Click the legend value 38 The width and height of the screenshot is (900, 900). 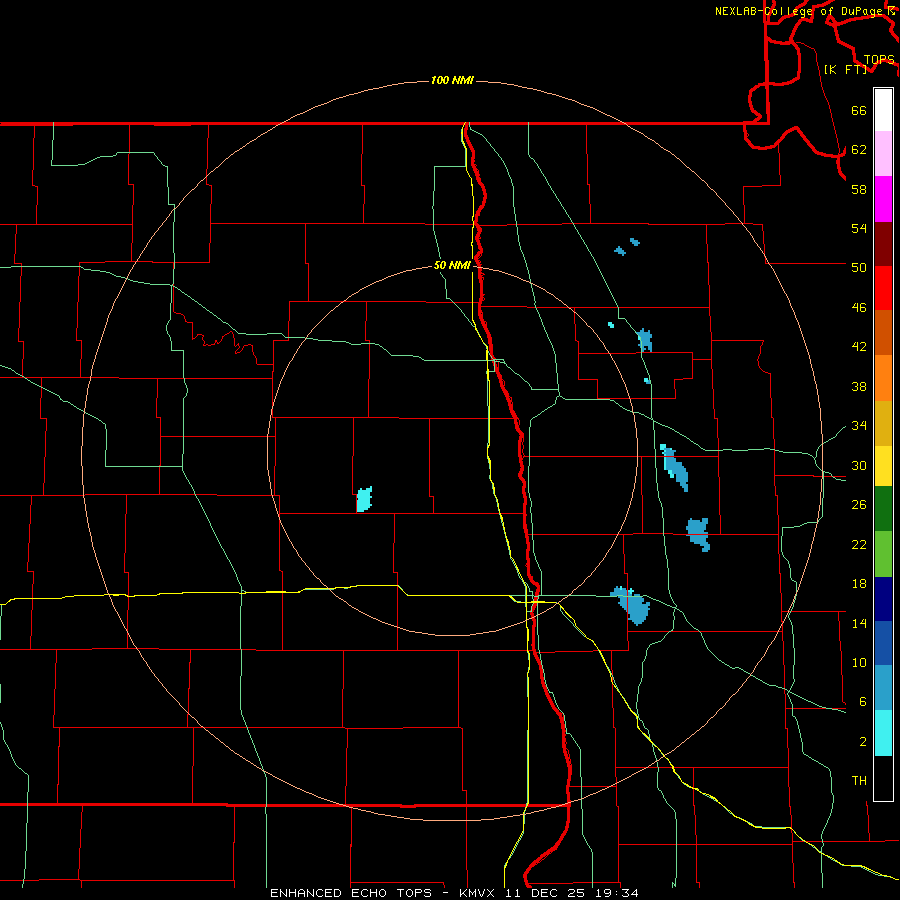[859, 386]
